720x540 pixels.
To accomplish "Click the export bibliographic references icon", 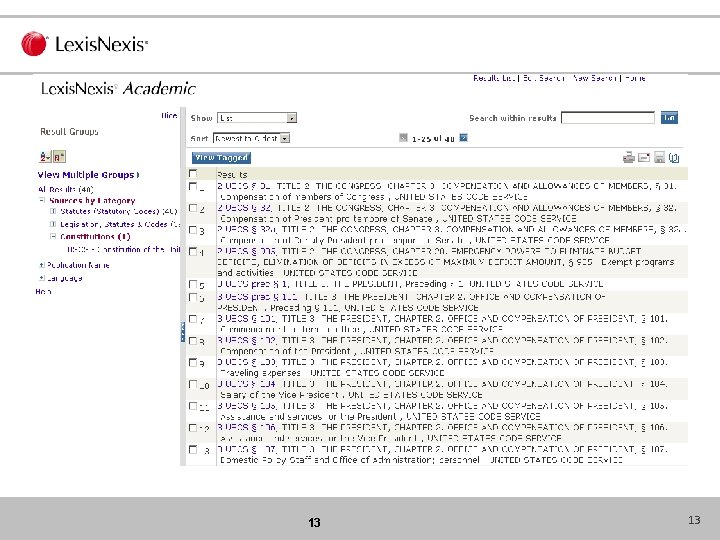I will pyautogui.click(x=674, y=158).
